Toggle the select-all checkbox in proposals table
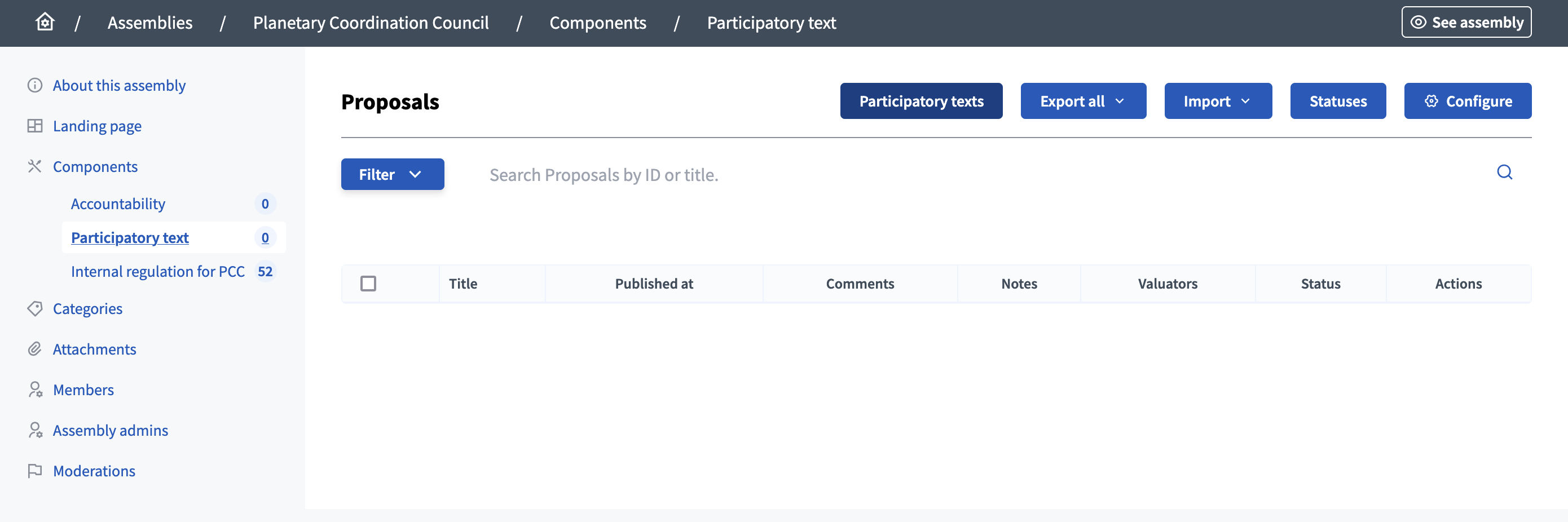Viewport: 1568px width, 522px height. click(368, 284)
